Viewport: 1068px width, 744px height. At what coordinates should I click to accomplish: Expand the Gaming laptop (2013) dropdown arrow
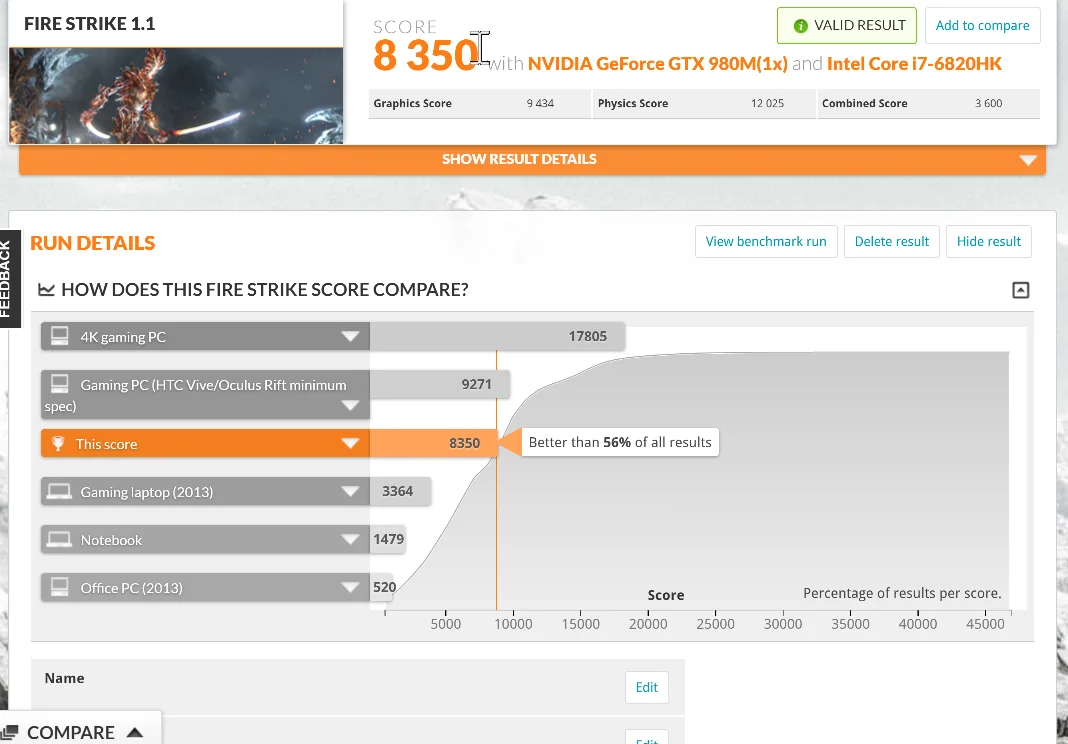click(x=350, y=492)
